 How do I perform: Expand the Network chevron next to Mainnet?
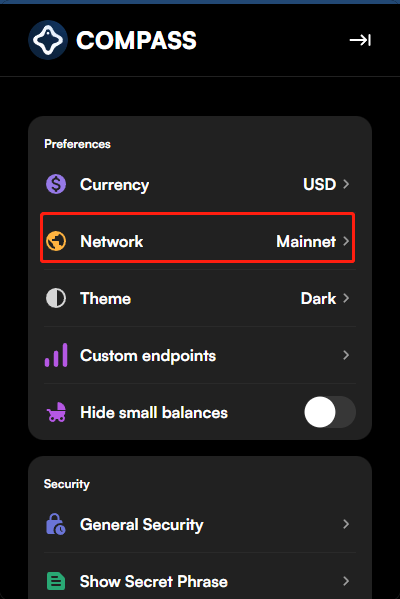tap(346, 241)
